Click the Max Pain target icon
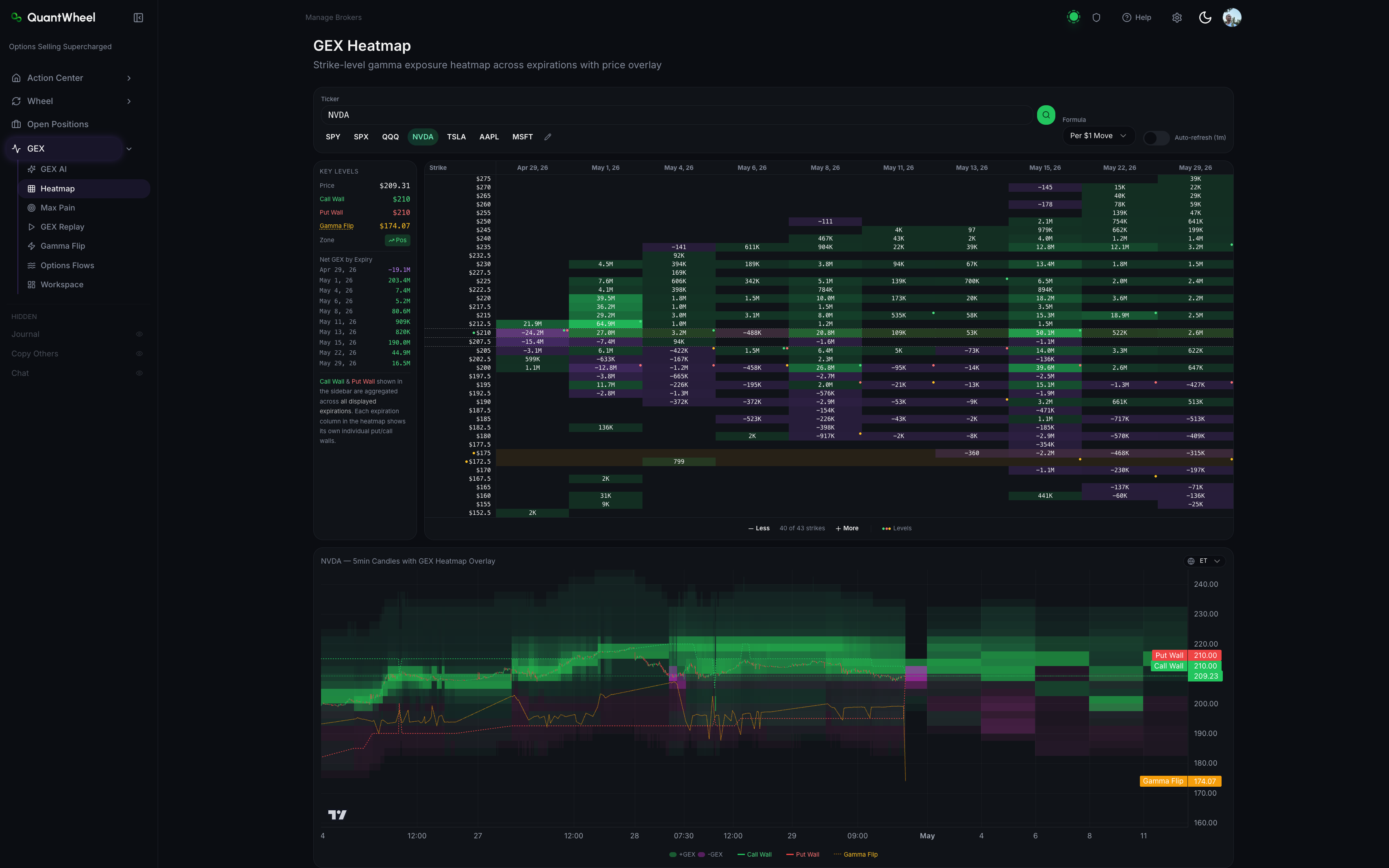Viewport: 1389px width, 868px height. pyautogui.click(x=32, y=208)
